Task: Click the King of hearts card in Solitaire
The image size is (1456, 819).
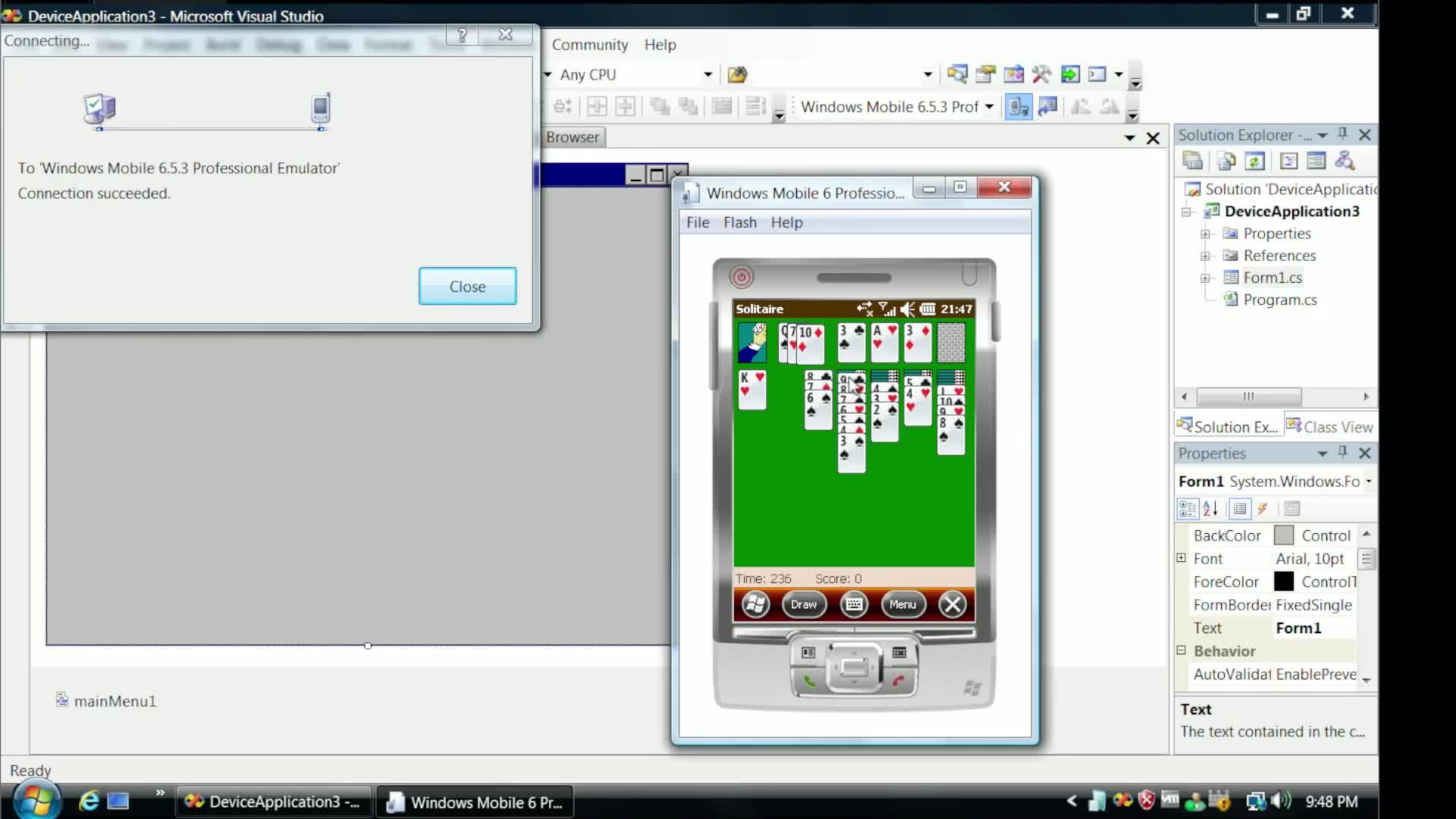Action: (752, 389)
